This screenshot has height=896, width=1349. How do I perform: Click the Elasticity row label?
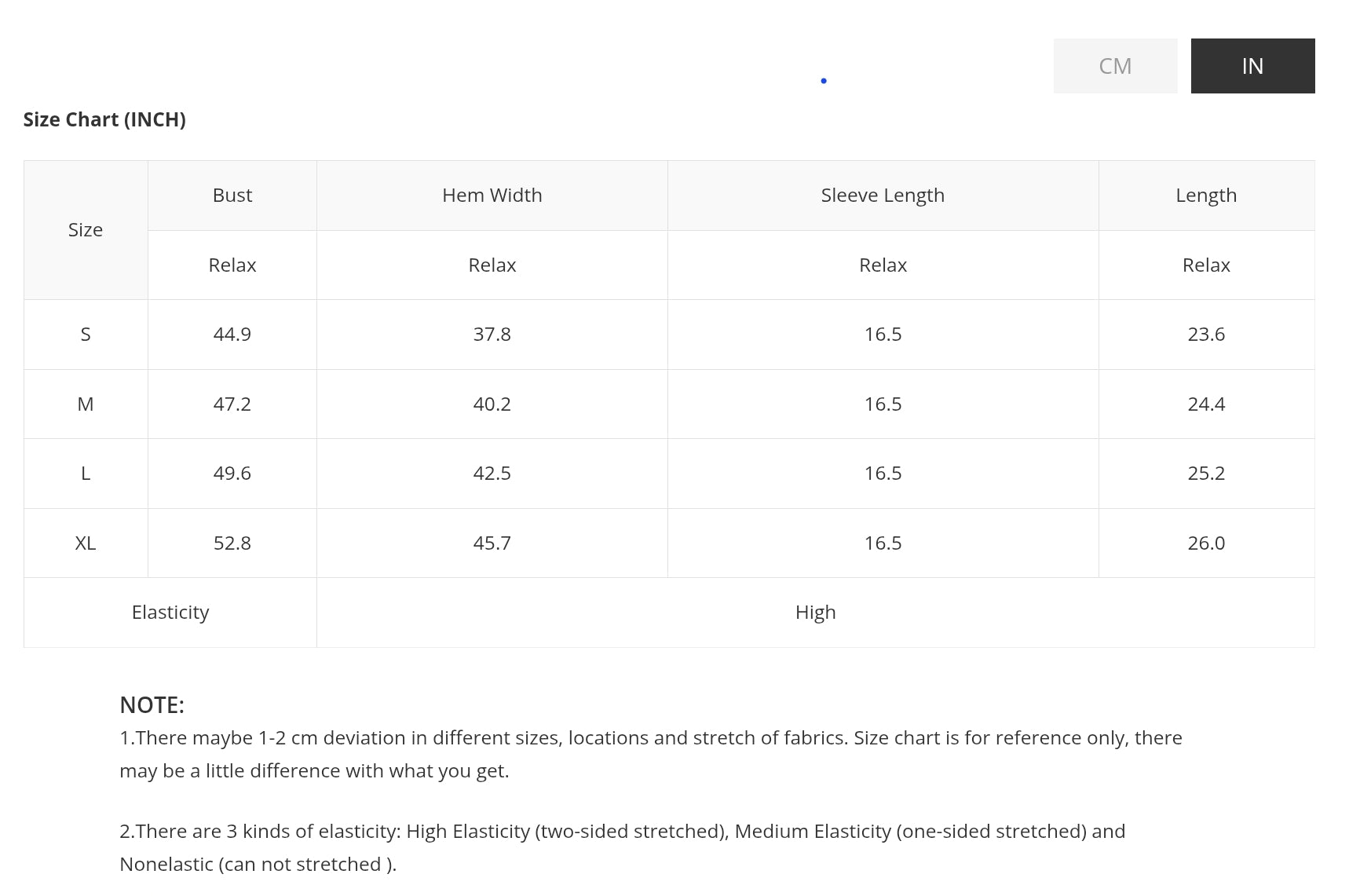(x=170, y=613)
